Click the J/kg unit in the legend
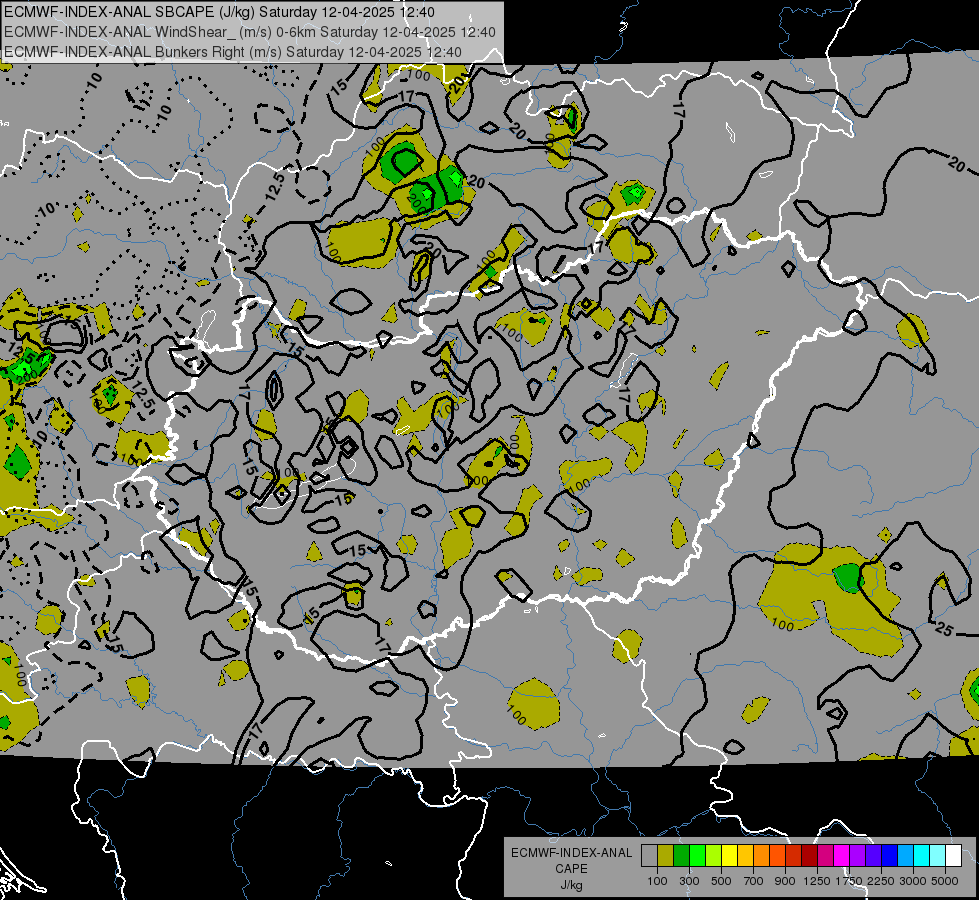 (x=571, y=885)
